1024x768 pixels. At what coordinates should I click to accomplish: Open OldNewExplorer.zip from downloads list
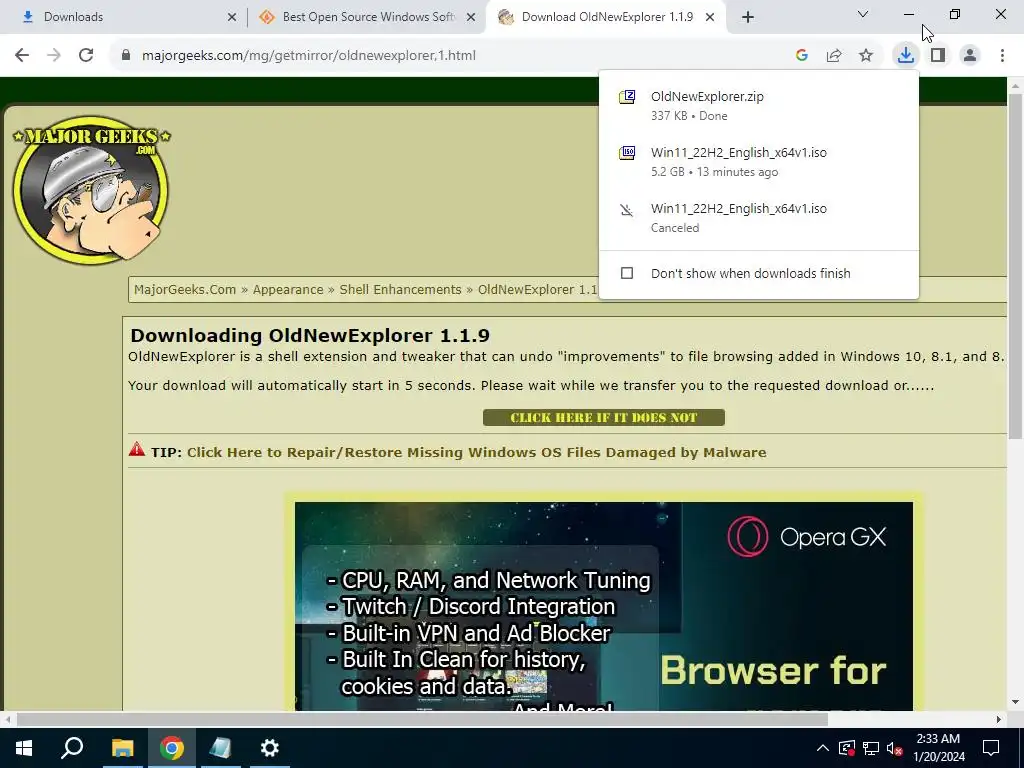tap(759, 106)
